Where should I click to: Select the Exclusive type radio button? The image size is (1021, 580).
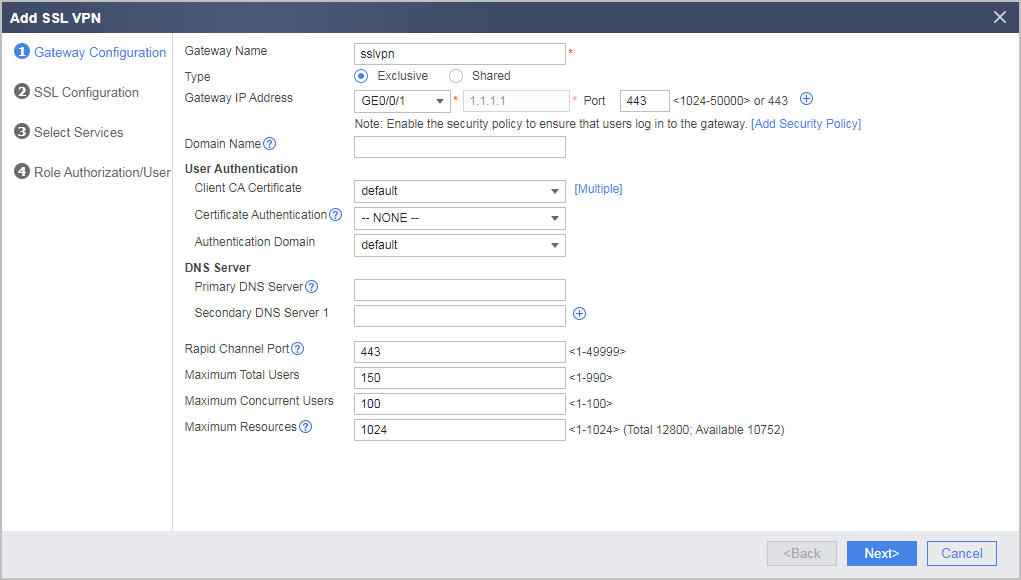361,76
